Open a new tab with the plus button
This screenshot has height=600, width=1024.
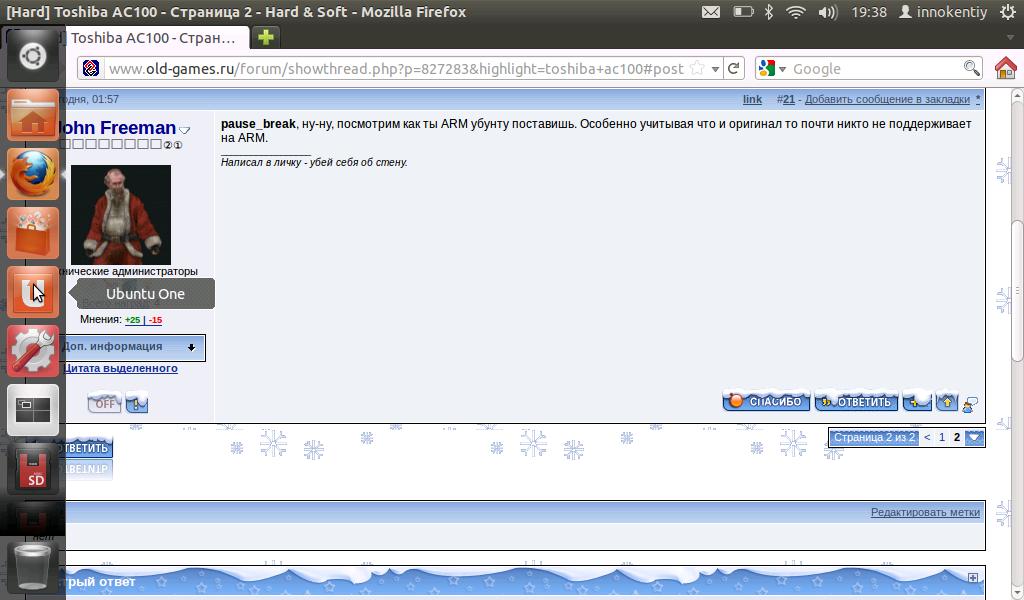[x=266, y=37]
